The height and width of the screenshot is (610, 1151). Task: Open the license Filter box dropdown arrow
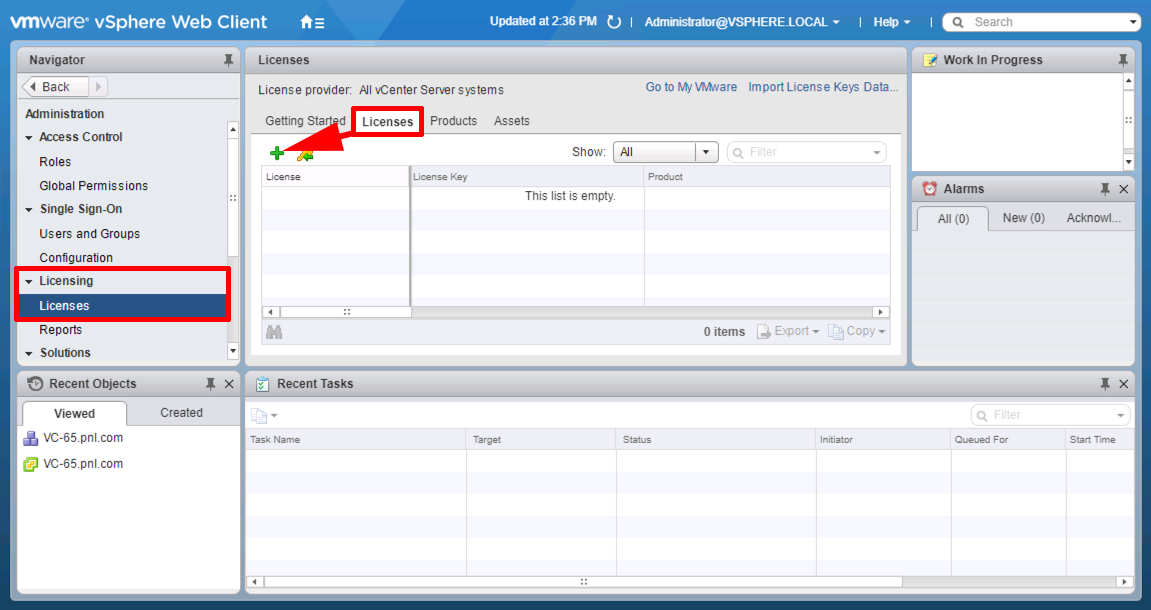click(x=876, y=153)
